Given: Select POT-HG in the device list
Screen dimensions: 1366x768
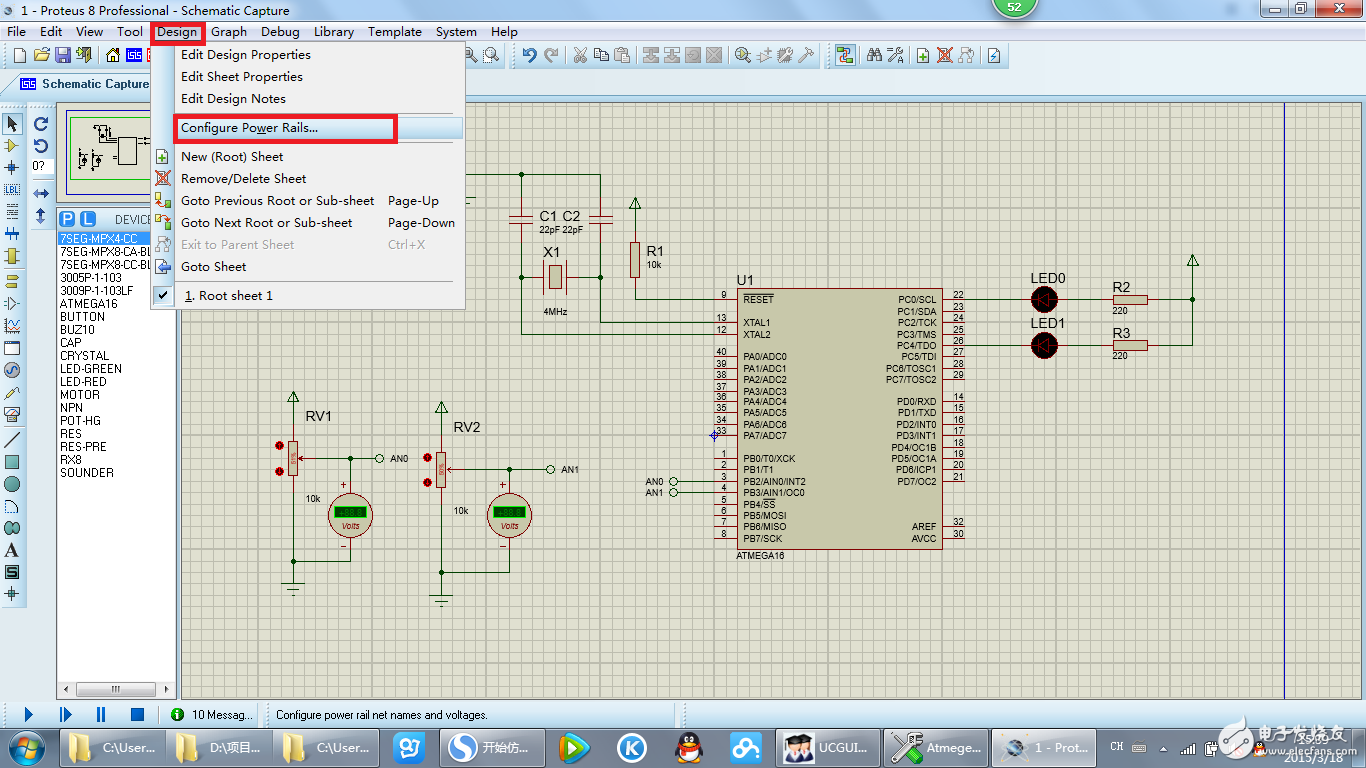Looking at the screenshot, I should (80, 421).
